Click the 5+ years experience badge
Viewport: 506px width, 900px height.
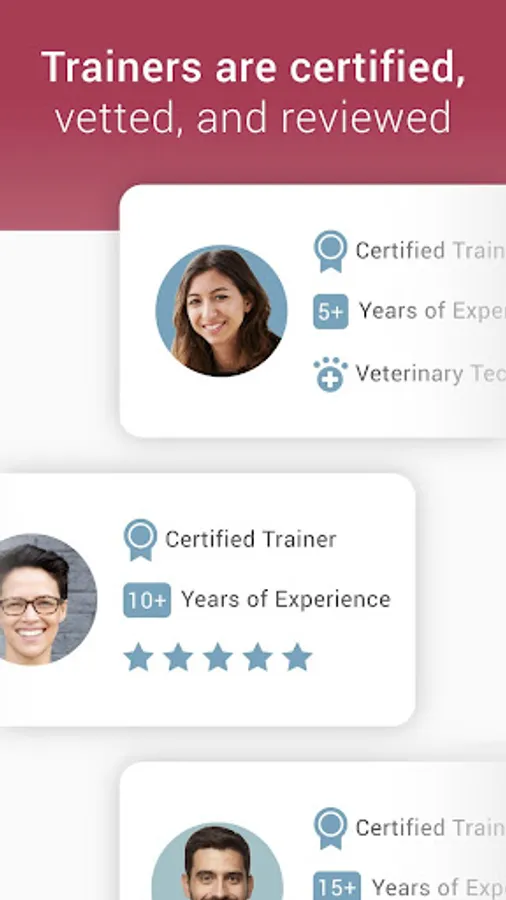330,312
